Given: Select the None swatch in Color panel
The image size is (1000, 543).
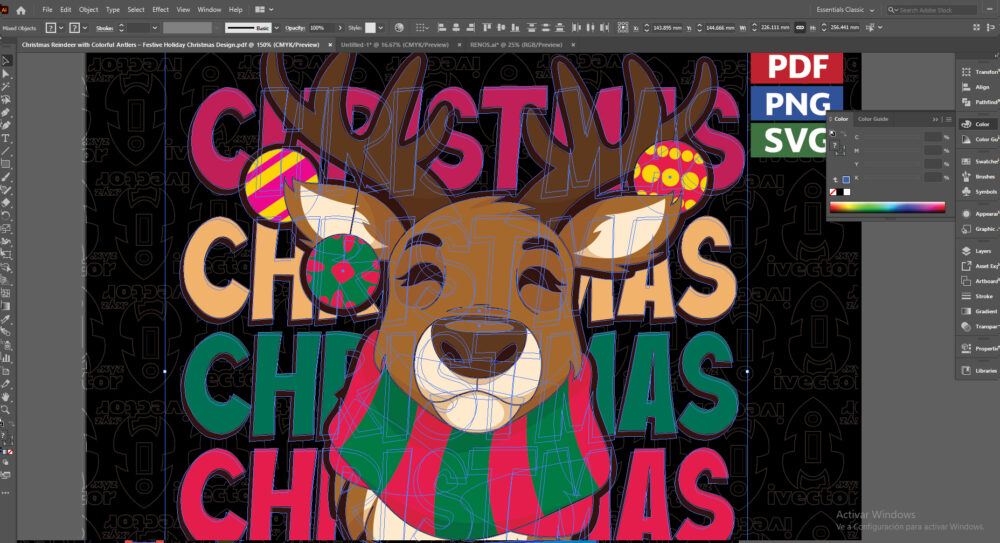Looking at the screenshot, I should [x=833, y=192].
